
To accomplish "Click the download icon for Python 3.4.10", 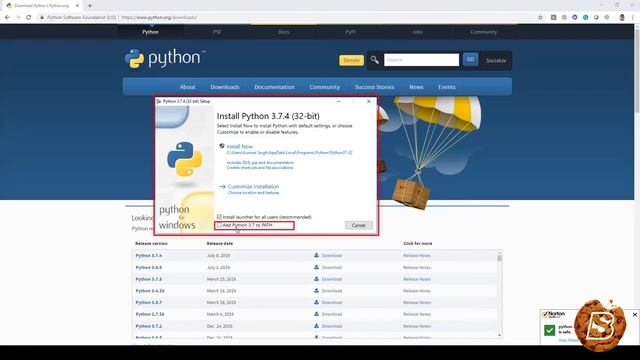I will pyautogui.click(x=316, y=291).
